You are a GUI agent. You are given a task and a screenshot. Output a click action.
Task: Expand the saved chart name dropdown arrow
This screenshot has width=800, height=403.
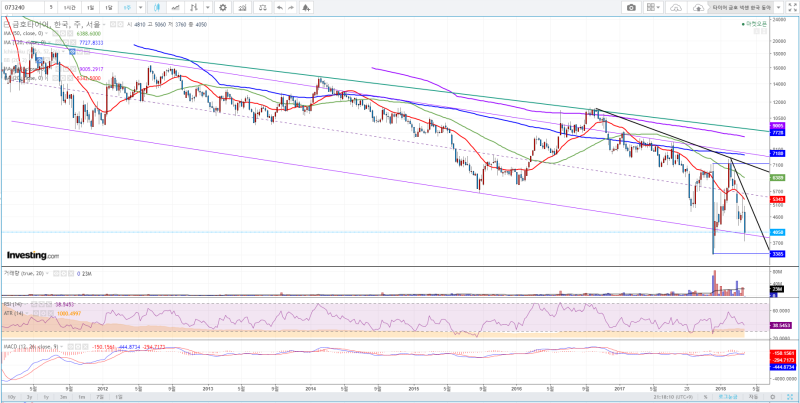778,8
